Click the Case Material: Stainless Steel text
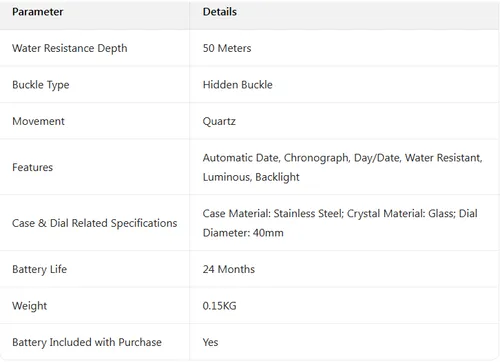 273,214
